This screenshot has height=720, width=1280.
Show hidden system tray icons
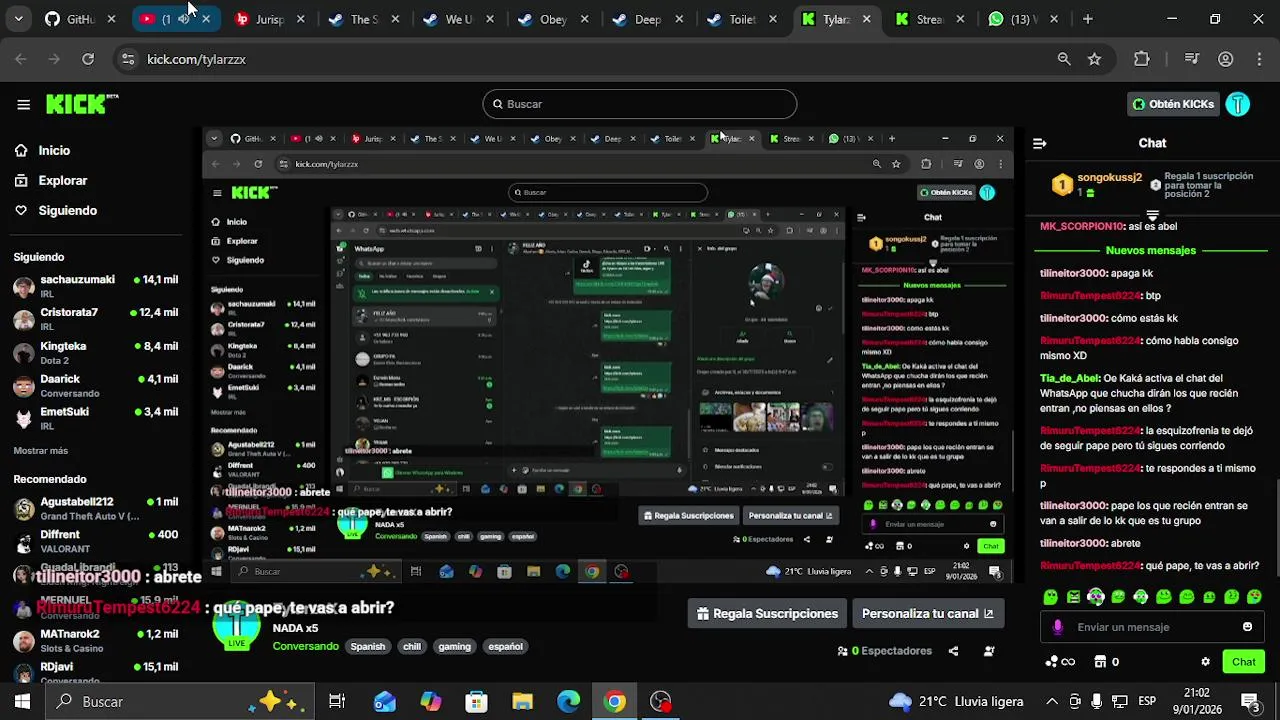click(1052, 702)
